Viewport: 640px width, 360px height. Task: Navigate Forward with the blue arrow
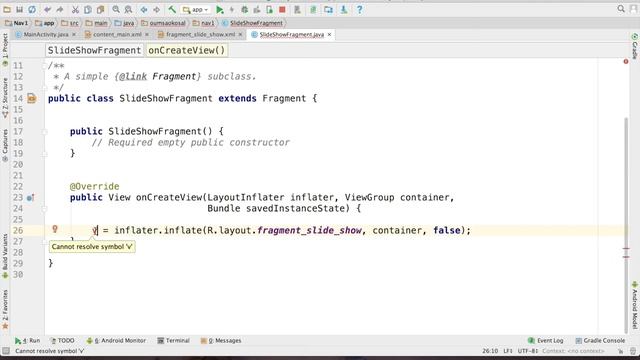click(x=156, y=9)
